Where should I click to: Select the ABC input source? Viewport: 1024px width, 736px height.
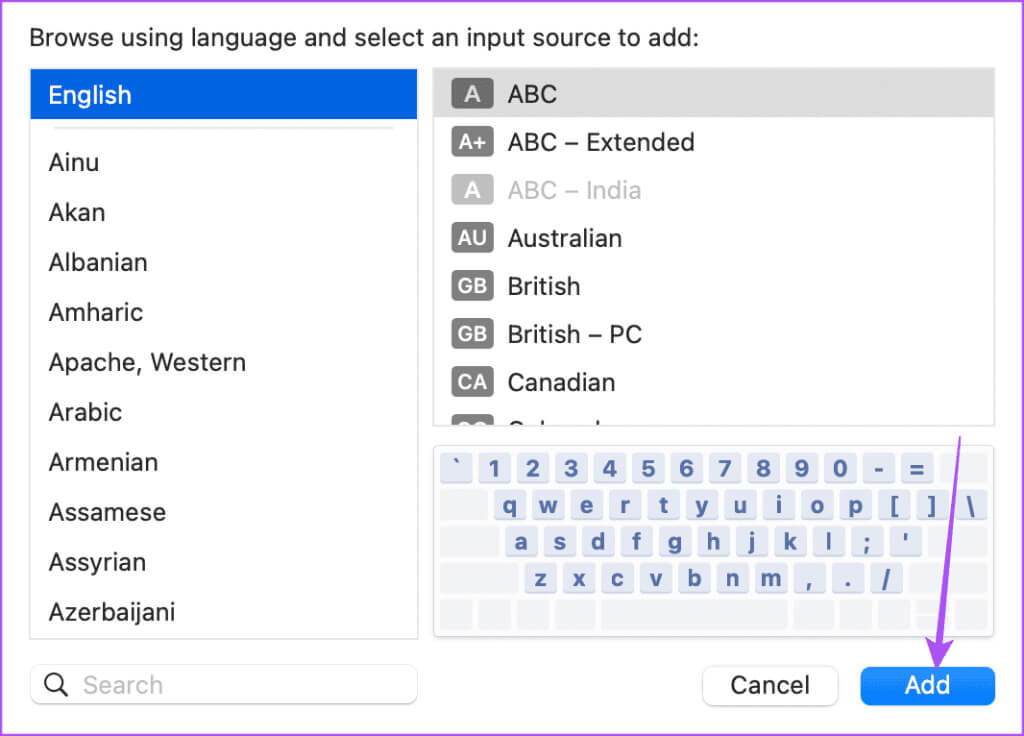pyautogui.click(x=713, y=94)
